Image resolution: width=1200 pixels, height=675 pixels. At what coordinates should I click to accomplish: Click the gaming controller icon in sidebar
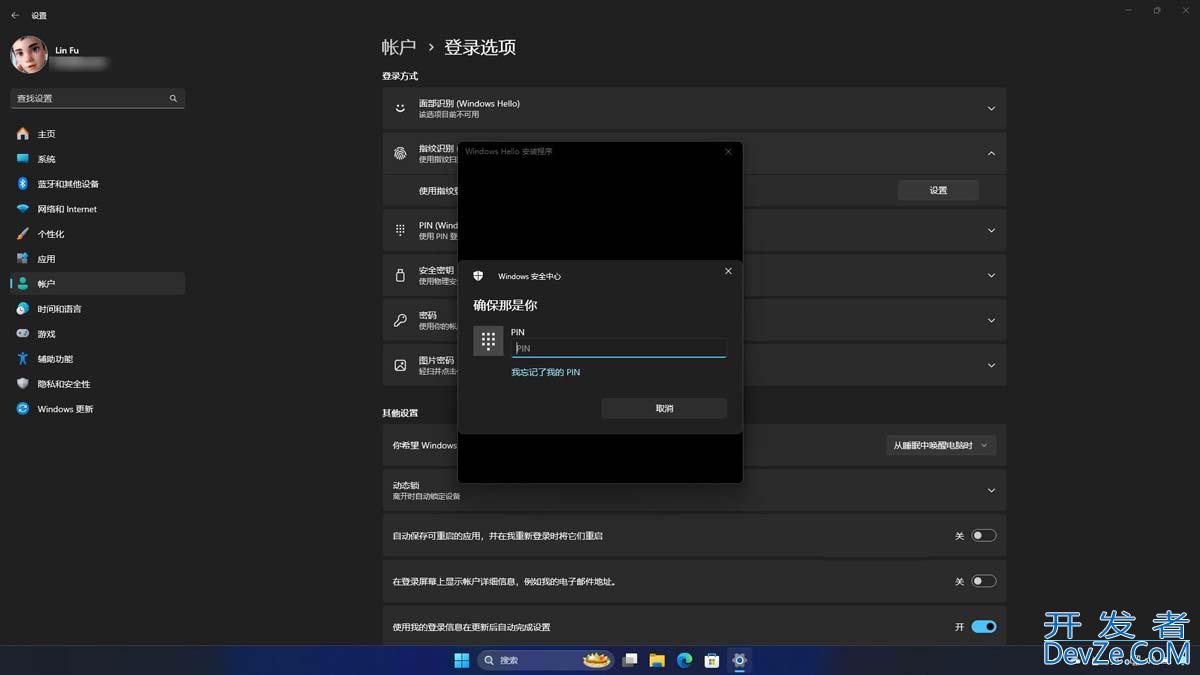pos(23,334)
